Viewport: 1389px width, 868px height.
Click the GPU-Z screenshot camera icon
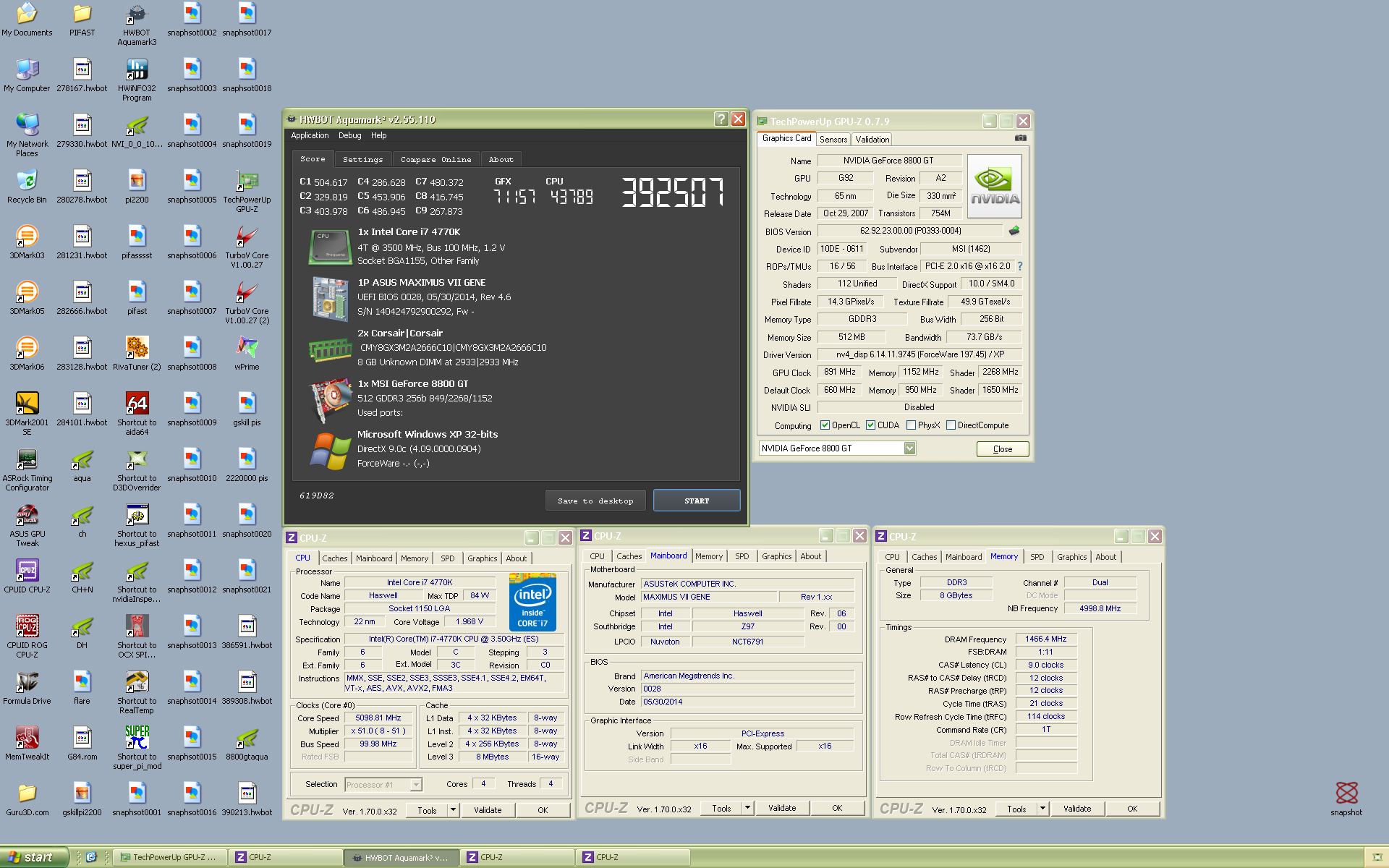click(x=1020, y=137)
